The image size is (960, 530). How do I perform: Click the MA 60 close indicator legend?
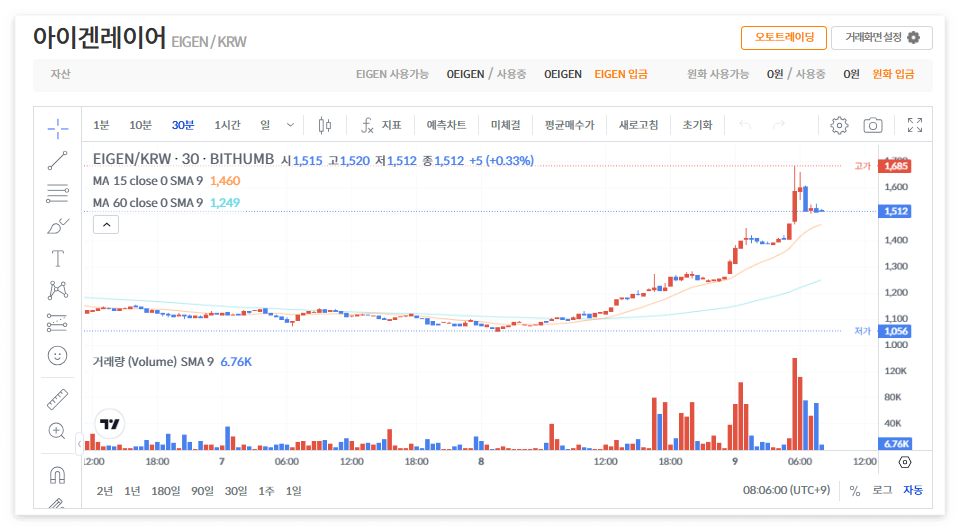[x=148, y=203]
